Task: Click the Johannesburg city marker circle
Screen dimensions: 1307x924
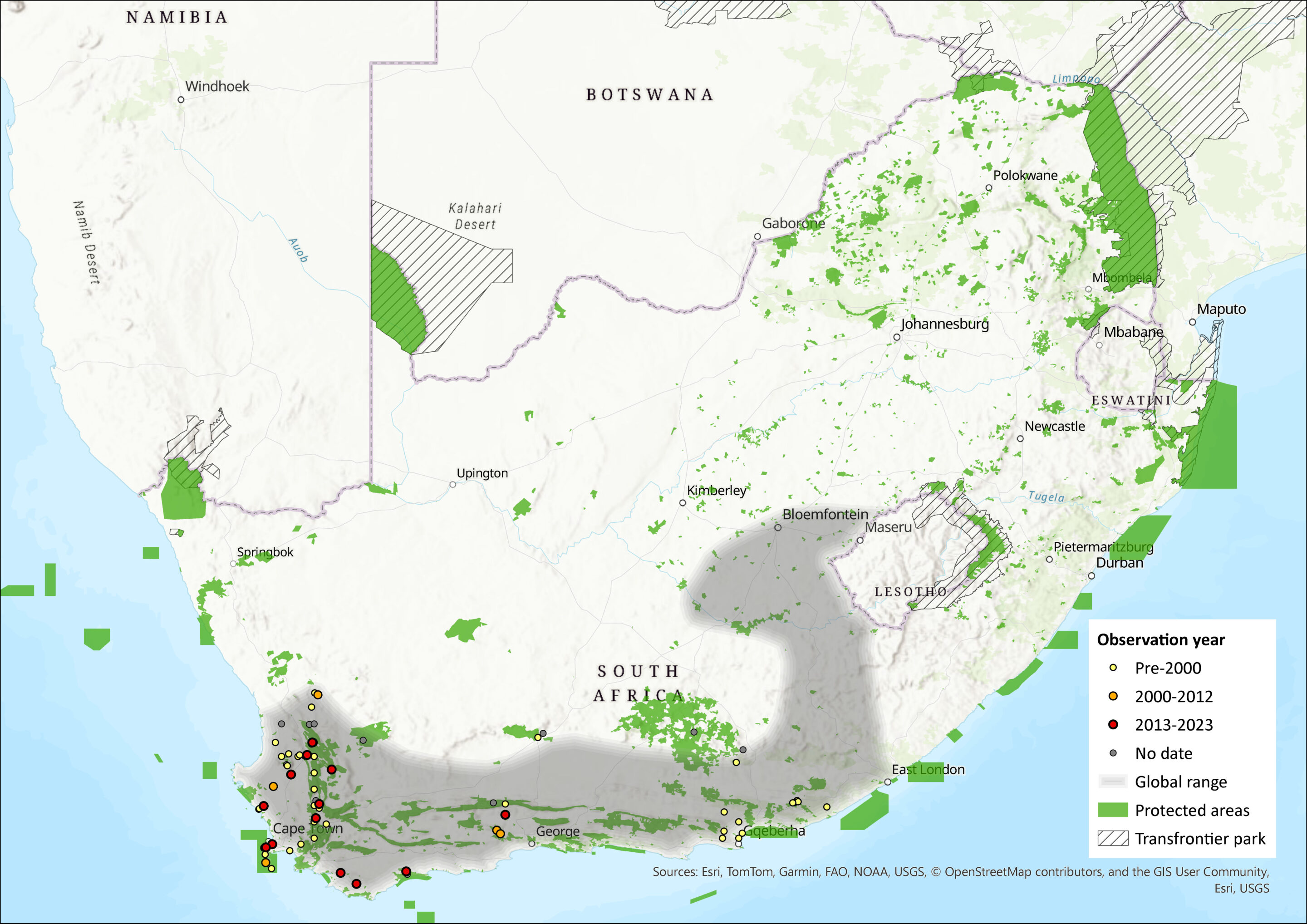Action: (897, 337)
